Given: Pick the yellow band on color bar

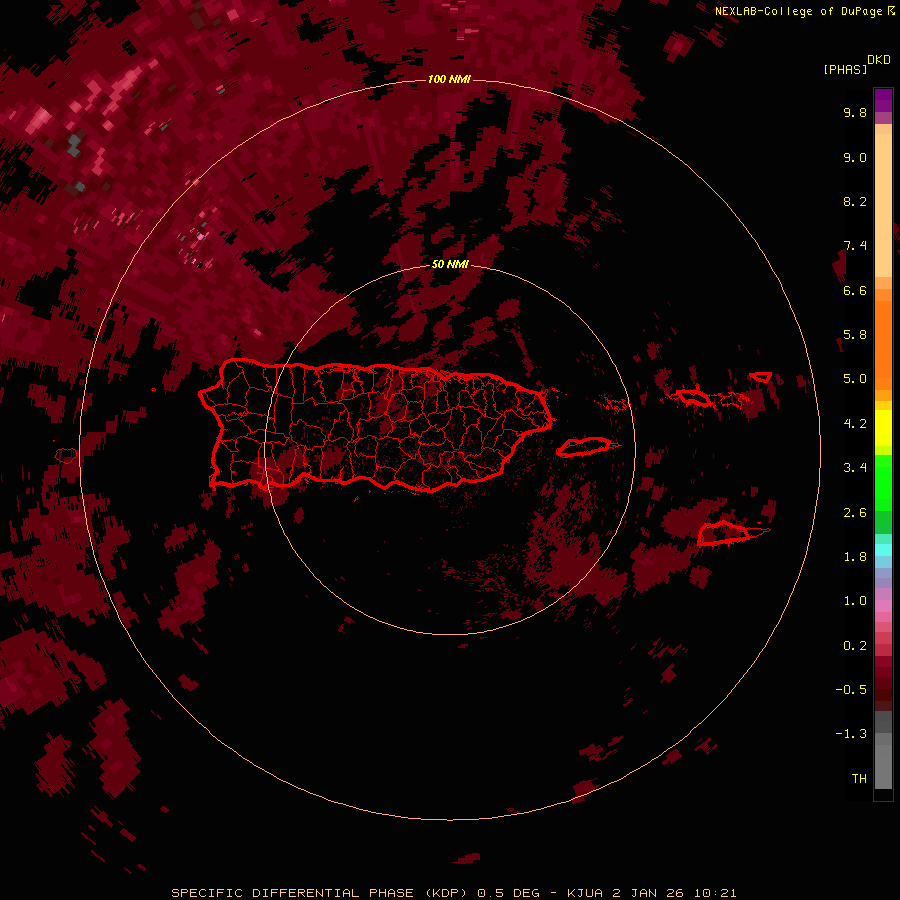Looking at the screenshot, I should coord(883,428).
